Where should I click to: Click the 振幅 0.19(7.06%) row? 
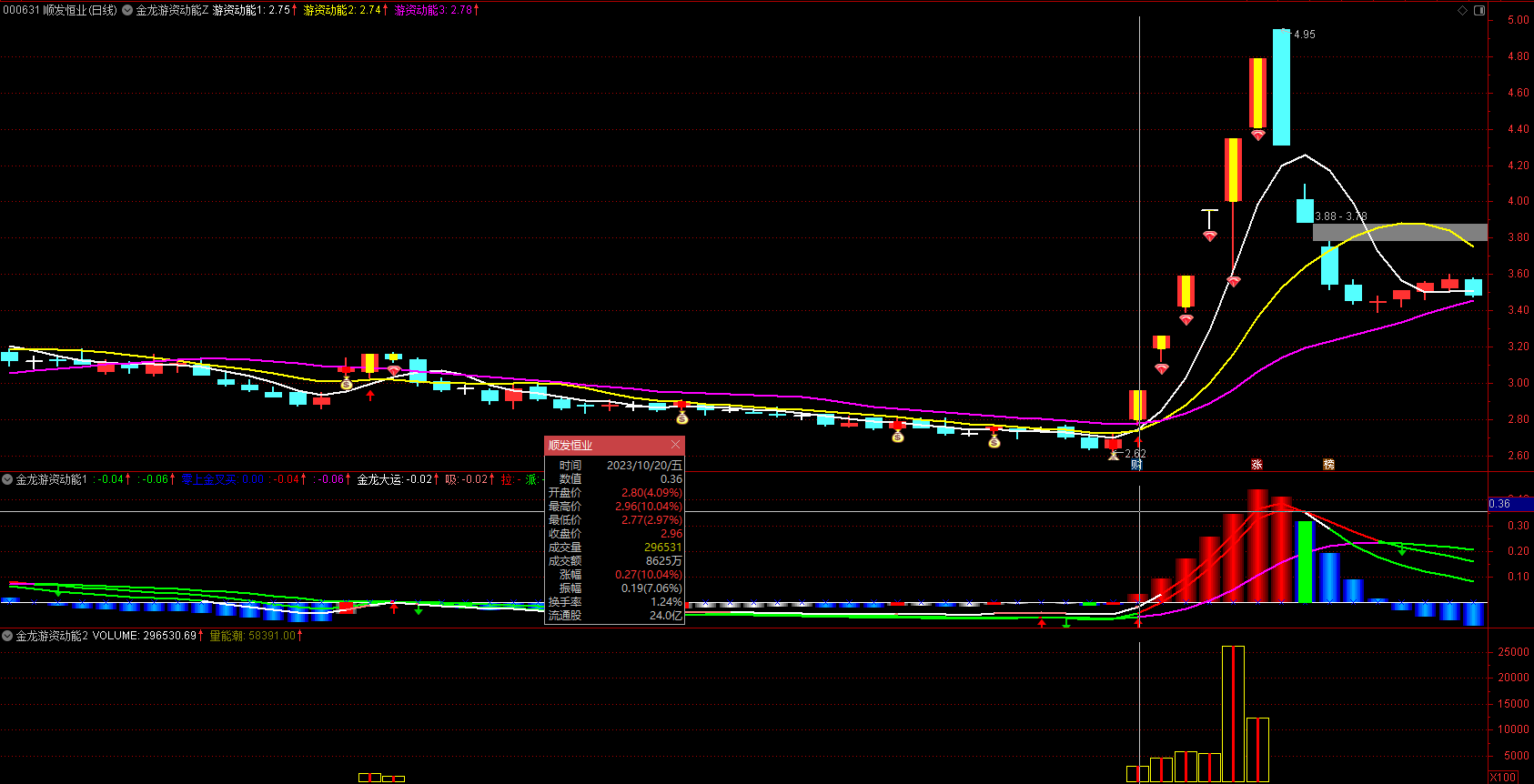point(614,588)
